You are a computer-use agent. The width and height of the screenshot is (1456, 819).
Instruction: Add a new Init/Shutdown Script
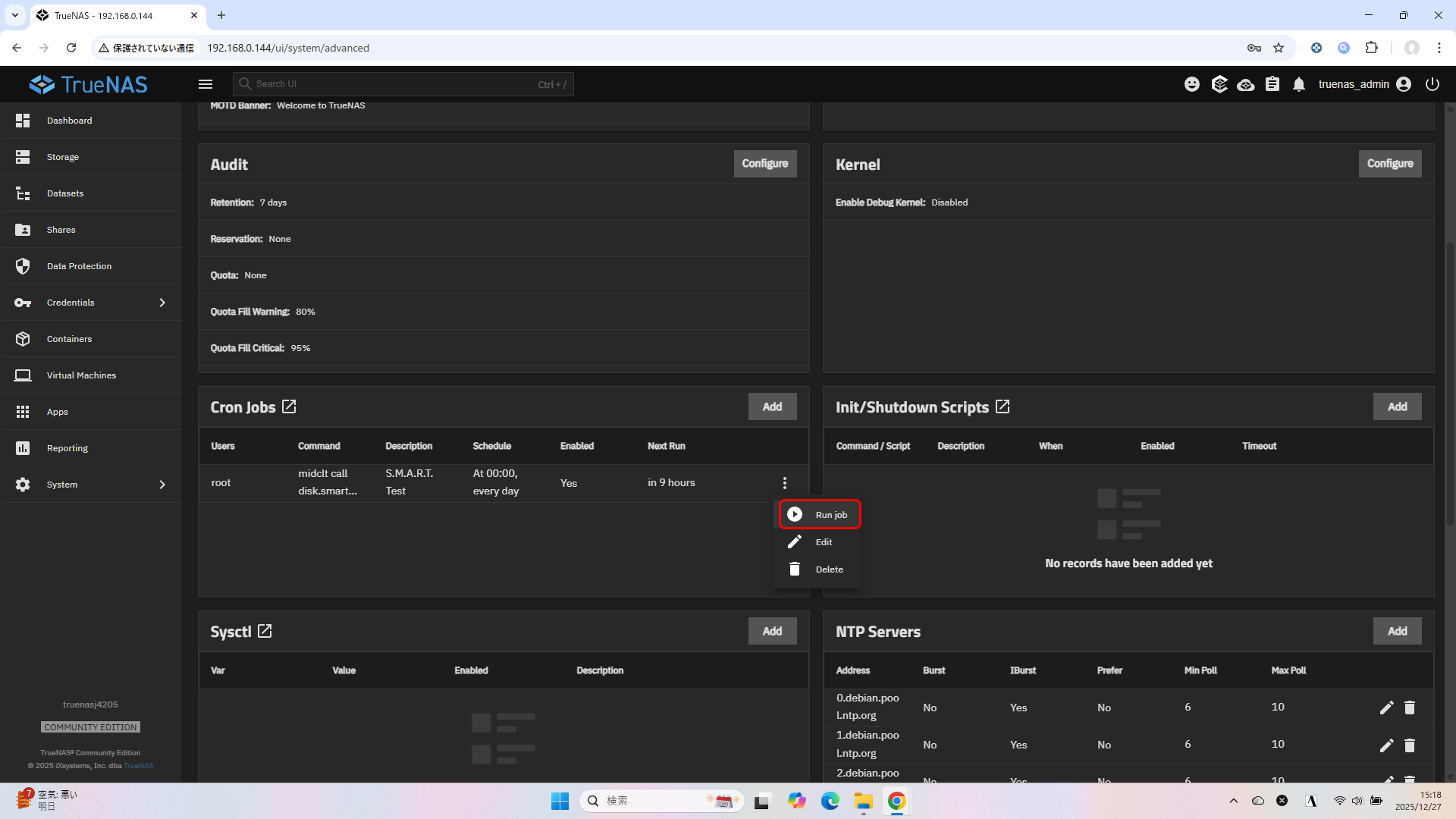point(1397,407)
